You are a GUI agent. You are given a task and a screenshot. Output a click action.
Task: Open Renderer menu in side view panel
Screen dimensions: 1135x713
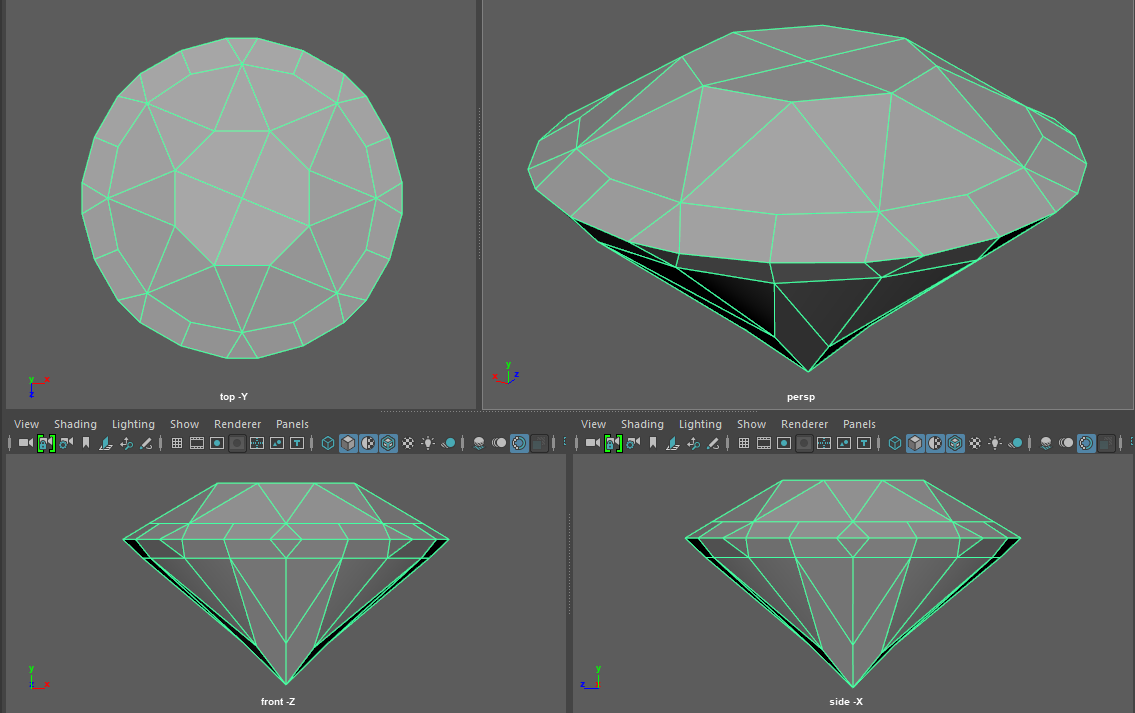[805, 424]
